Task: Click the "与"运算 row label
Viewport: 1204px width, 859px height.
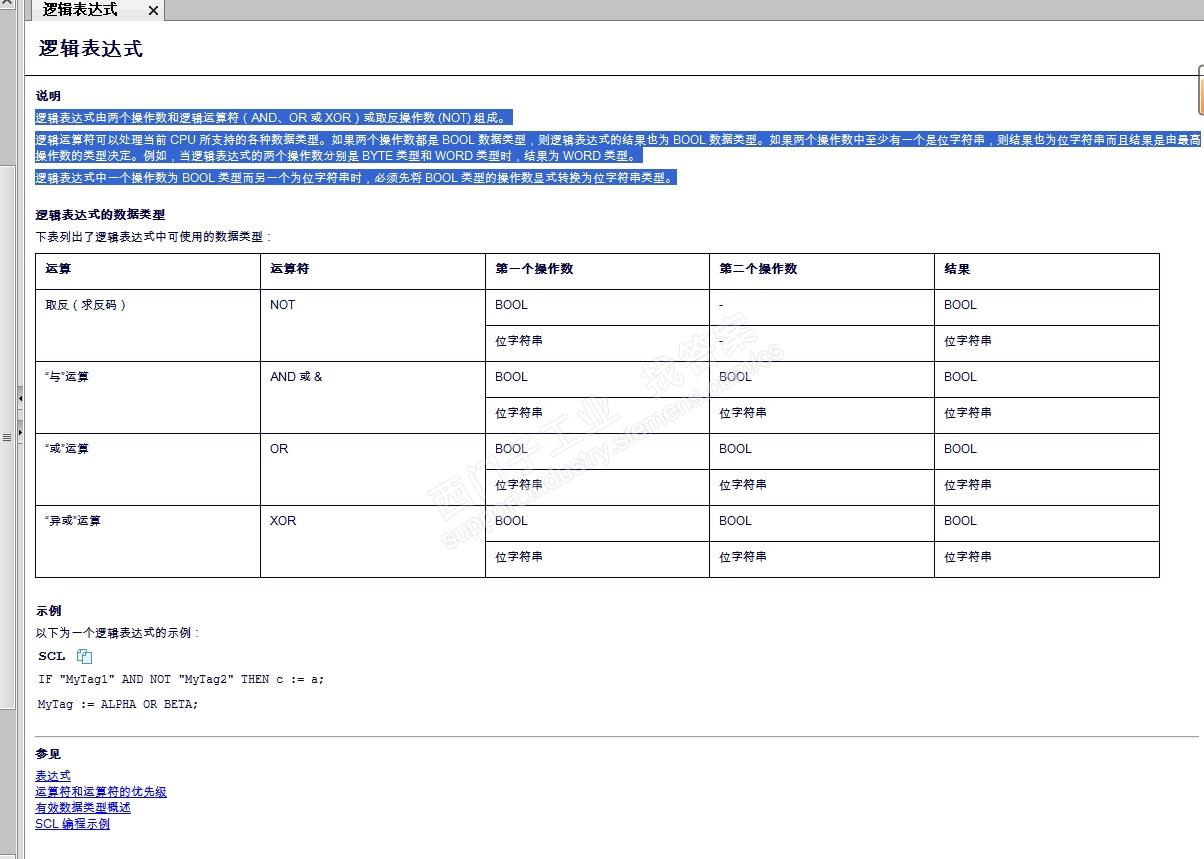Action: coord(67,377)
